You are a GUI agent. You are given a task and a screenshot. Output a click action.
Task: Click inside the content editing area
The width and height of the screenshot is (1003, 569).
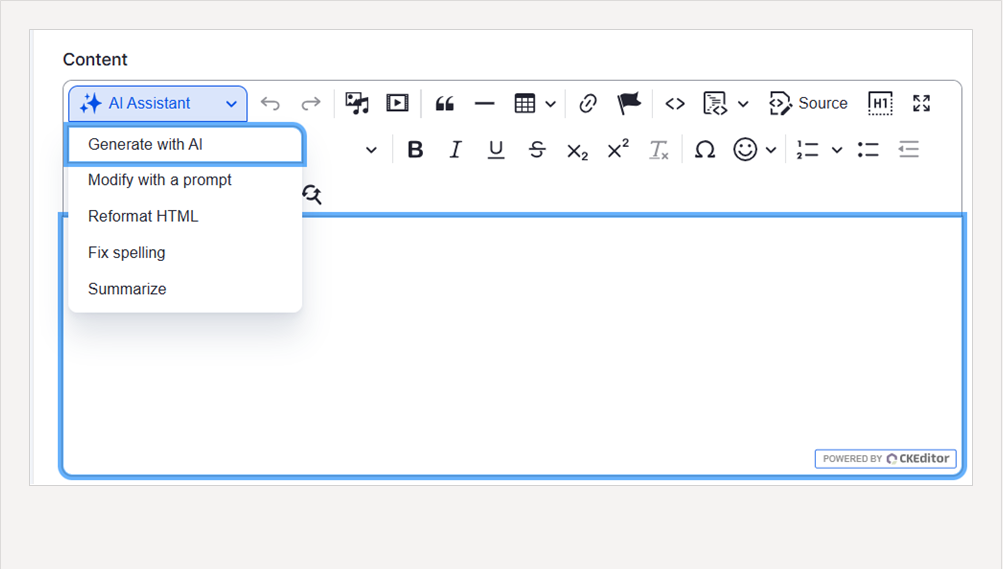pos(512,345)
